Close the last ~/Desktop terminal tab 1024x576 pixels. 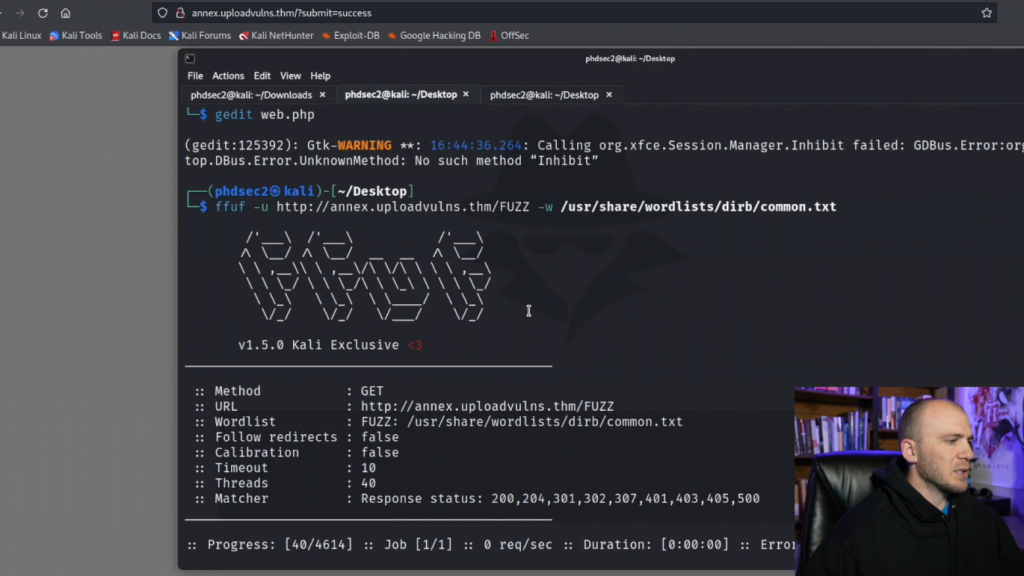click(x=609, y=95)
